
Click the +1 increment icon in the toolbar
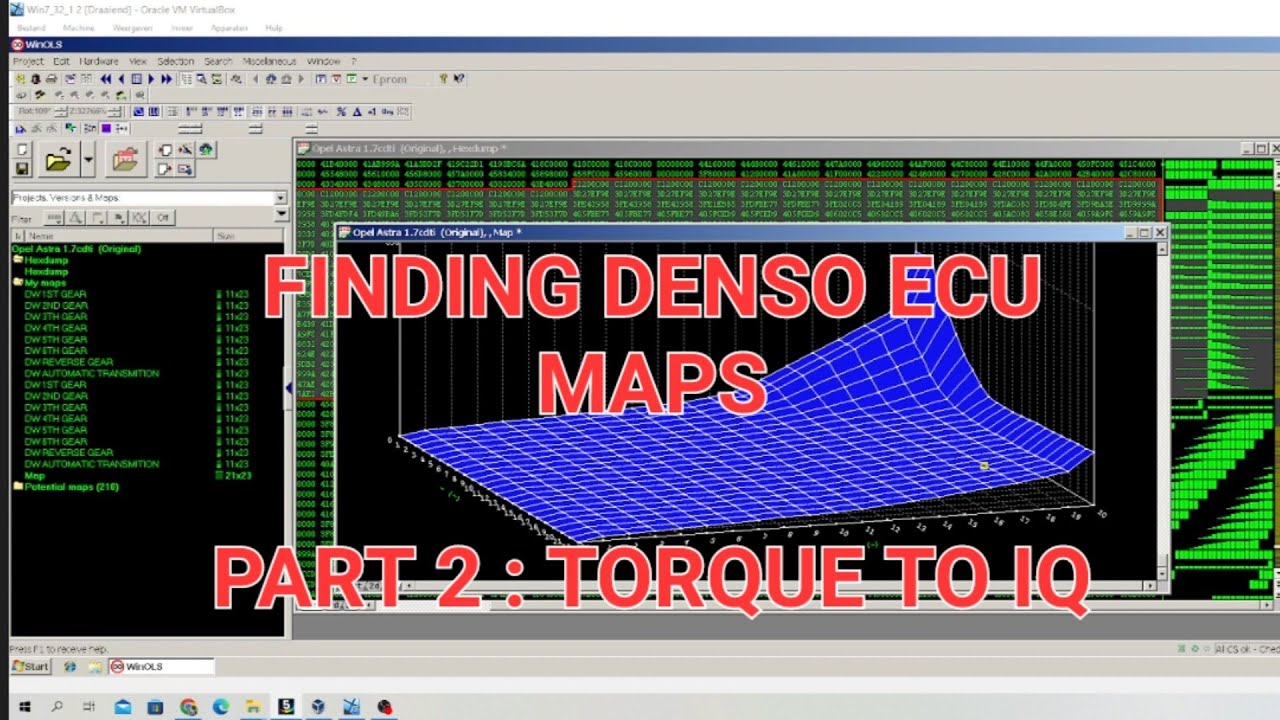(x=372, y=111)
